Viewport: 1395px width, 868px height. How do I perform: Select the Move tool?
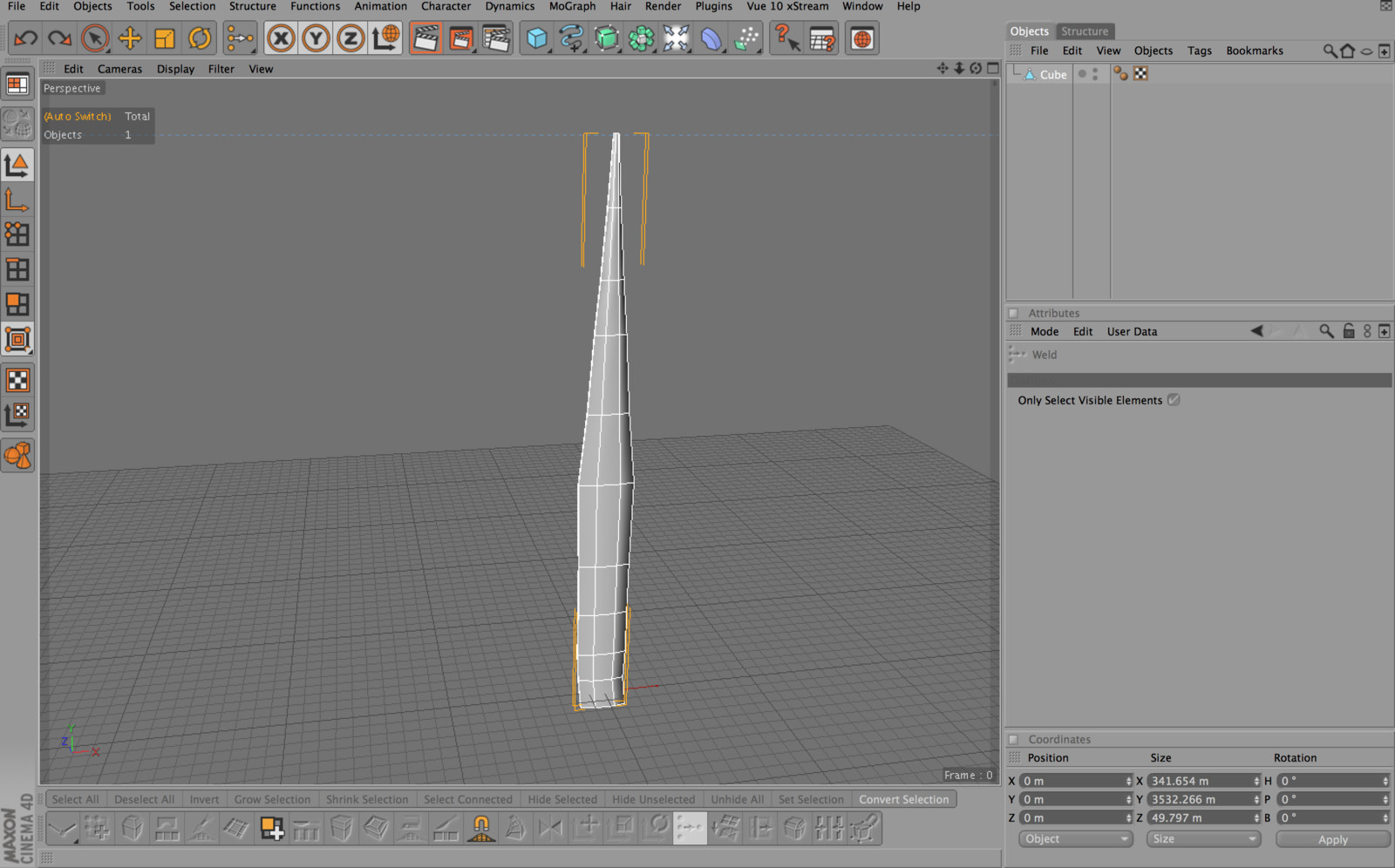tap(130, 38)
